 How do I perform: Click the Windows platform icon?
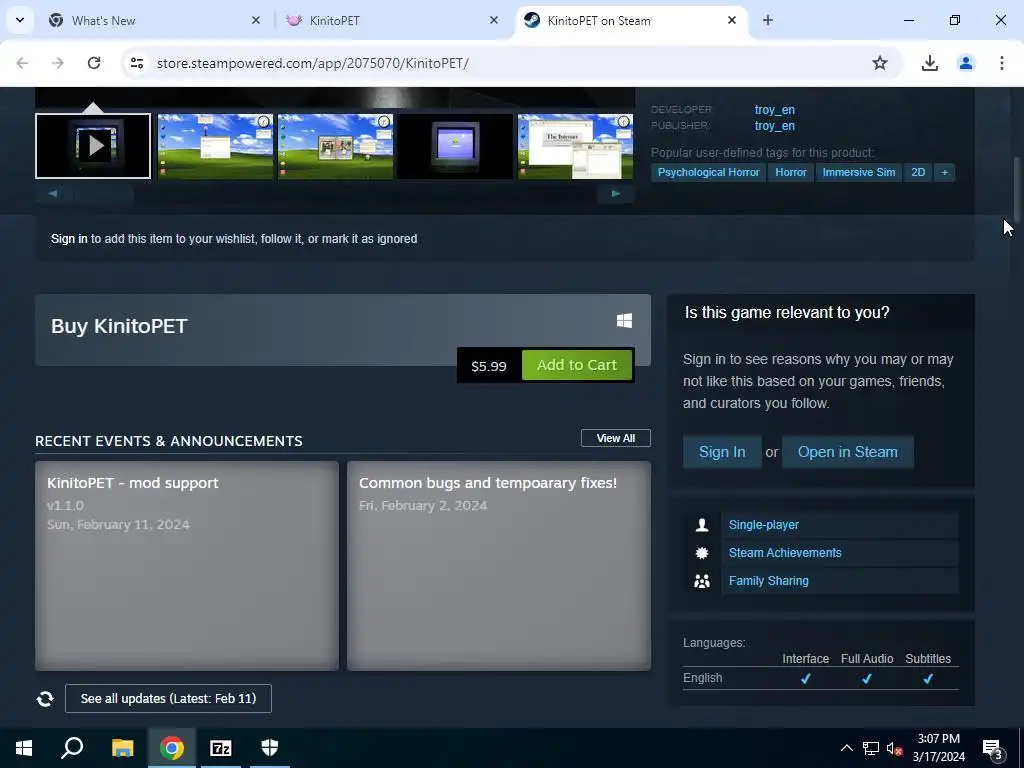click(624, 320)
